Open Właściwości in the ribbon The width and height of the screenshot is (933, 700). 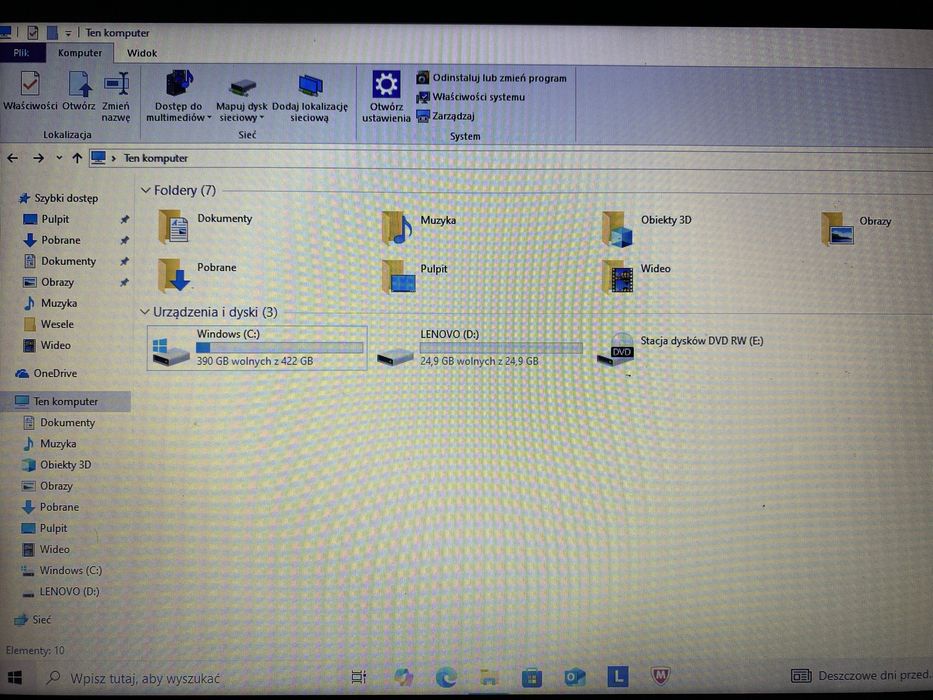tap(30, 90)
